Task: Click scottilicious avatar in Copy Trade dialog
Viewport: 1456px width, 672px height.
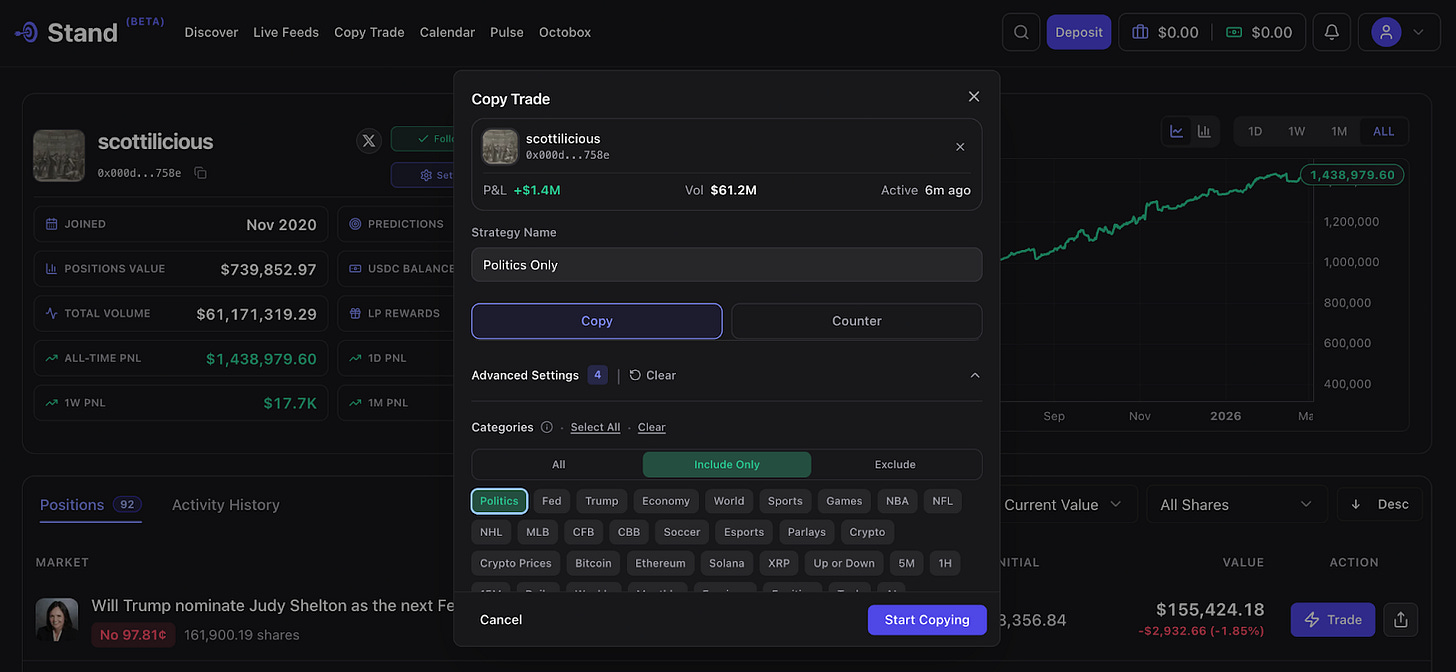Action: 500,146
